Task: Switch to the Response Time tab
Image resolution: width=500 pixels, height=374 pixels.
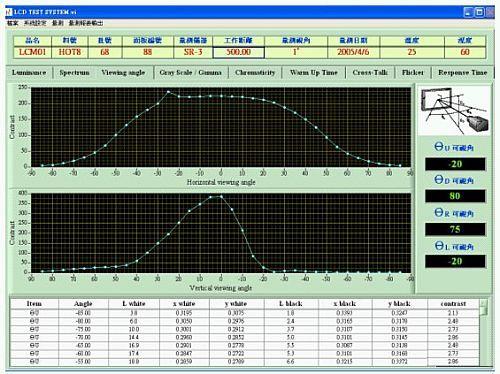Action: coord(463,73)
